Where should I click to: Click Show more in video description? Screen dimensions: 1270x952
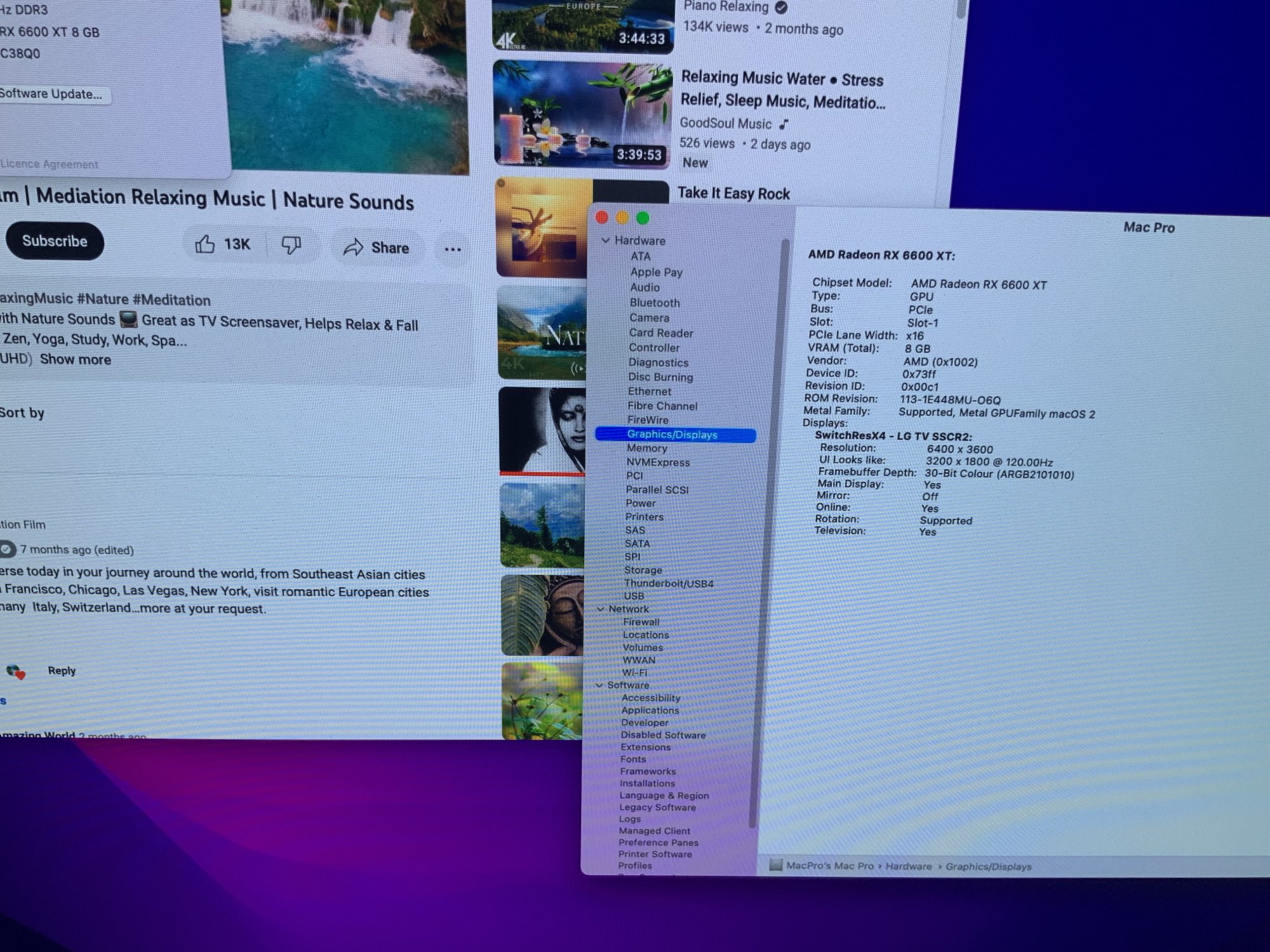coord(75,359)
